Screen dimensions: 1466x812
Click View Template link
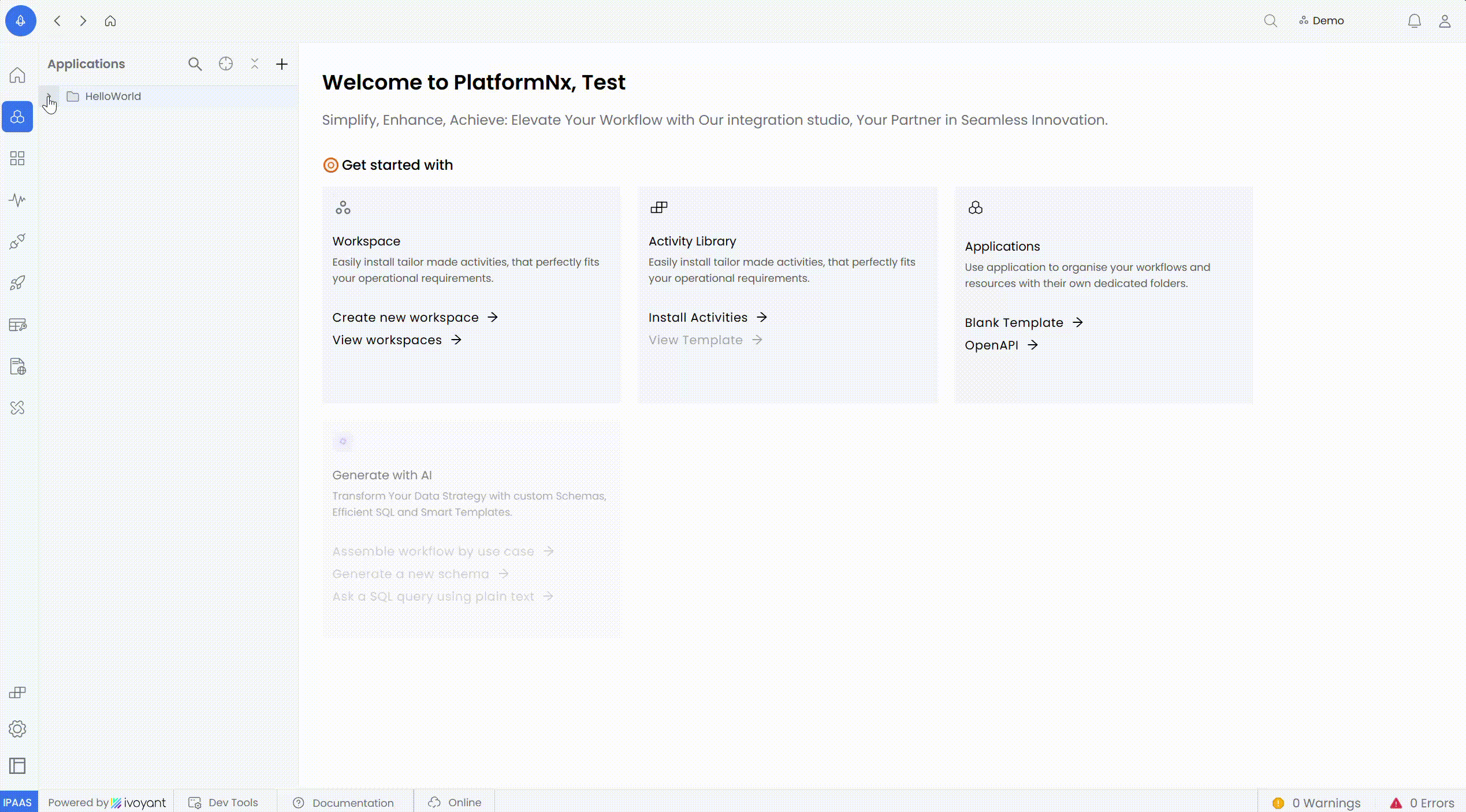pyautogui.click(x=705, y=340)
